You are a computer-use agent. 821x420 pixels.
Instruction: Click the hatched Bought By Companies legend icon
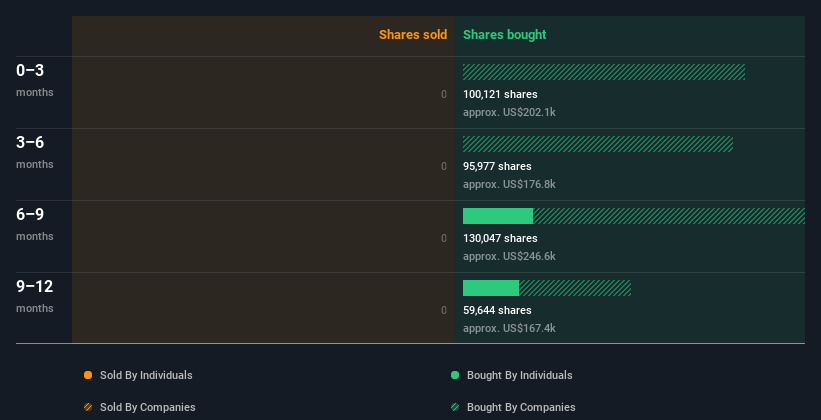point(455,407)
